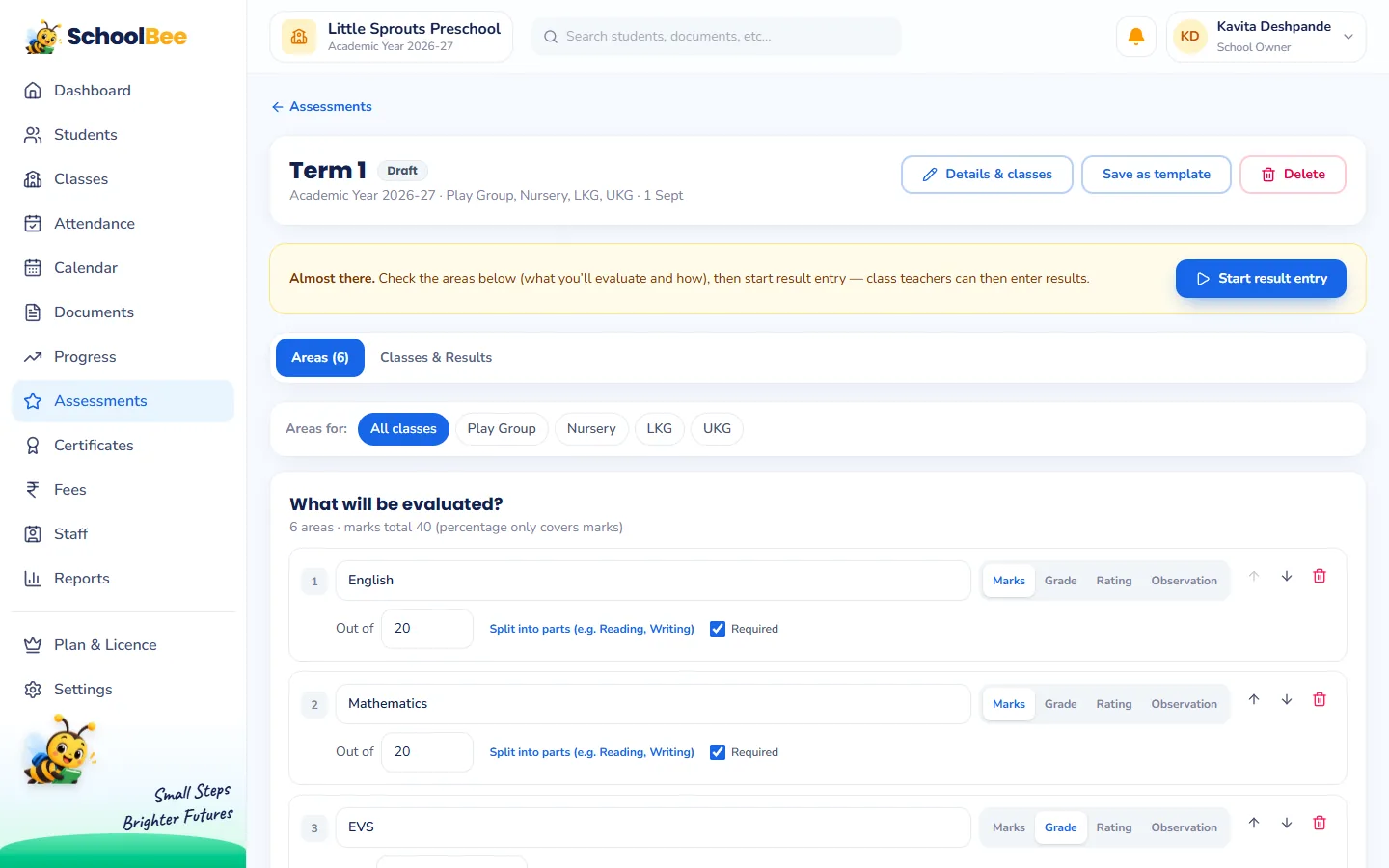Set English evaluation type to Rating
Screen dimensions: 1389x868
tap(1114, 581)
